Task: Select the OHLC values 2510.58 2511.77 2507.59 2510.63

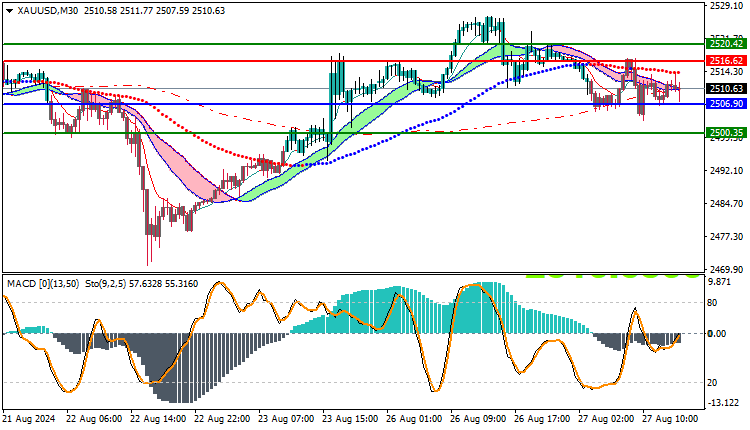Action: coord(154,11)
